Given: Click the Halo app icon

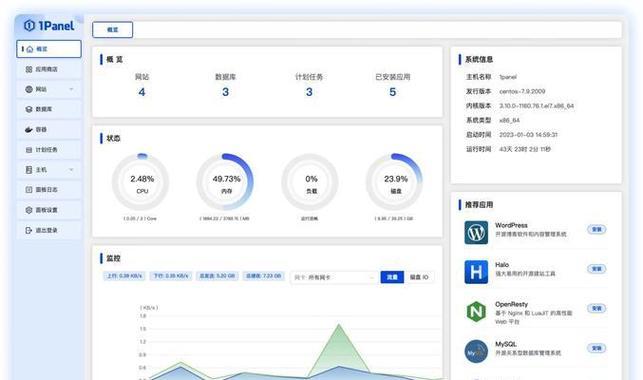Looking at the screenshot, I should (476, 272).
